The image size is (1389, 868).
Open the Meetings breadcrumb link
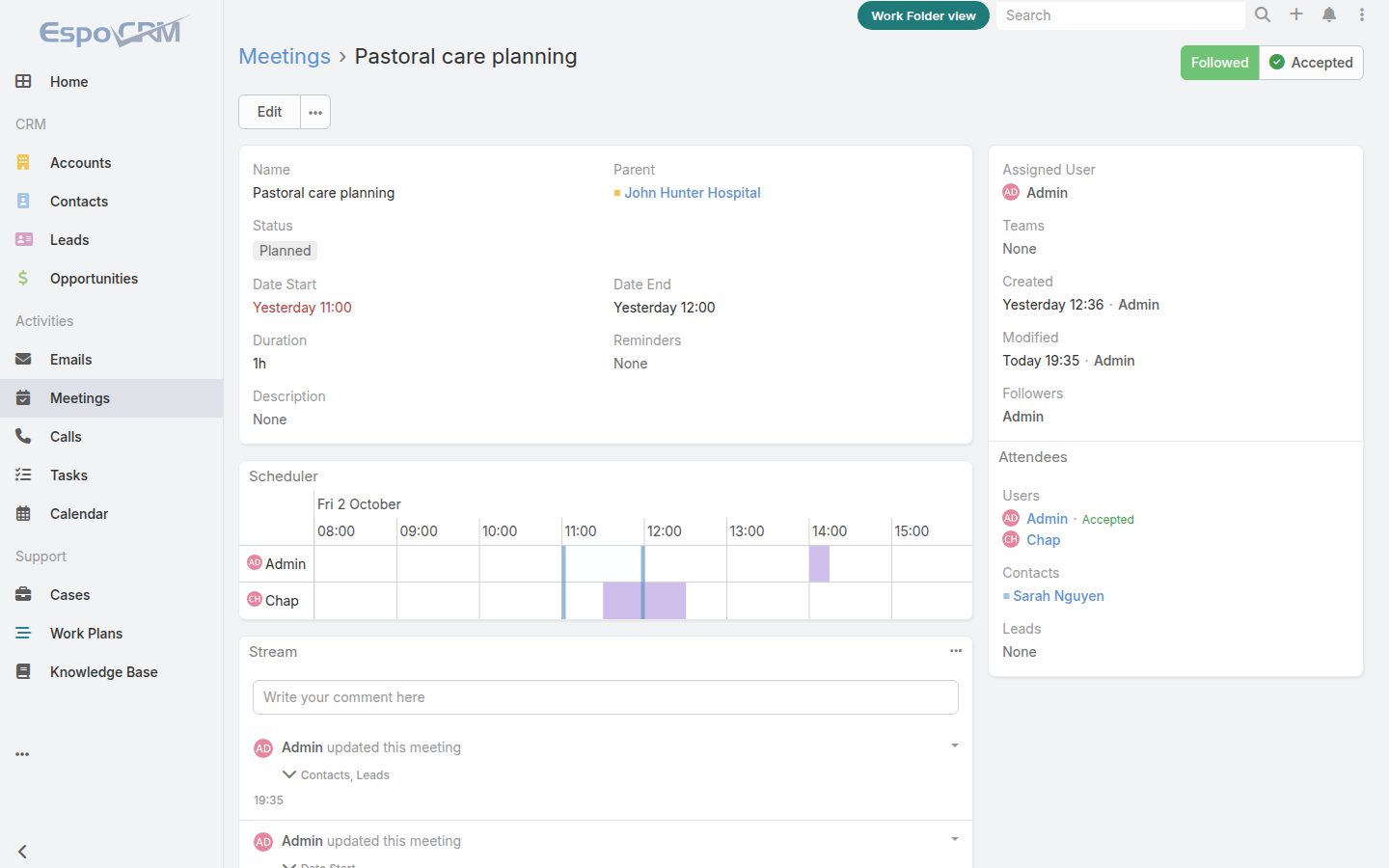click(285, 56)
